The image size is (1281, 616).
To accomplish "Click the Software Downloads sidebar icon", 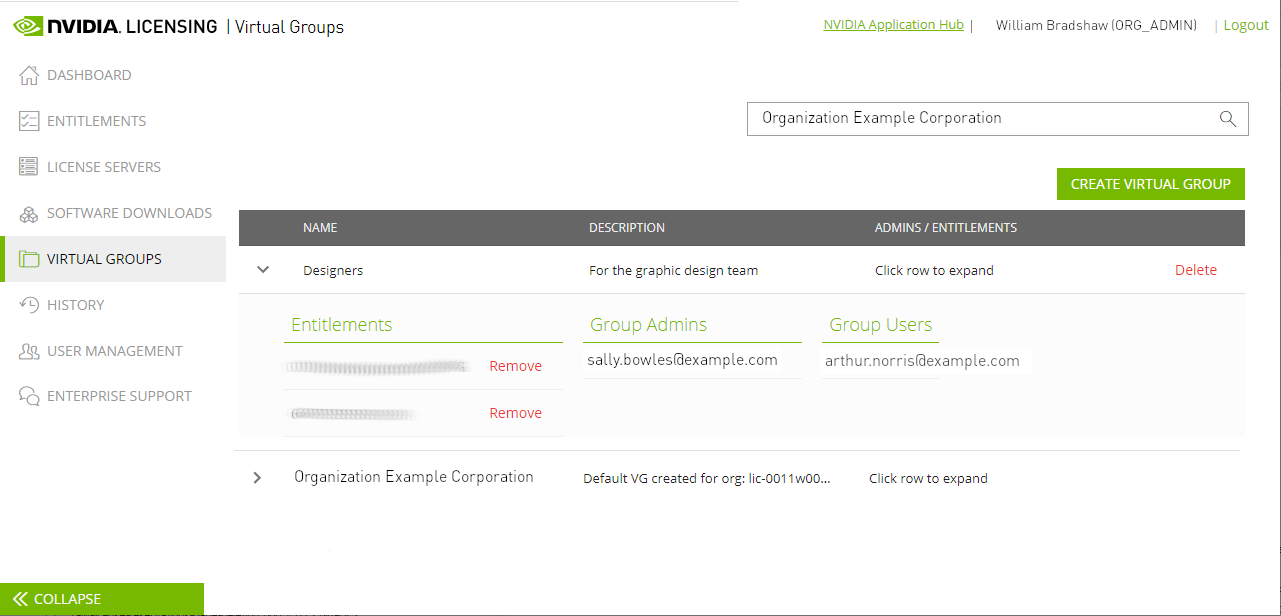I will (28, 212).
